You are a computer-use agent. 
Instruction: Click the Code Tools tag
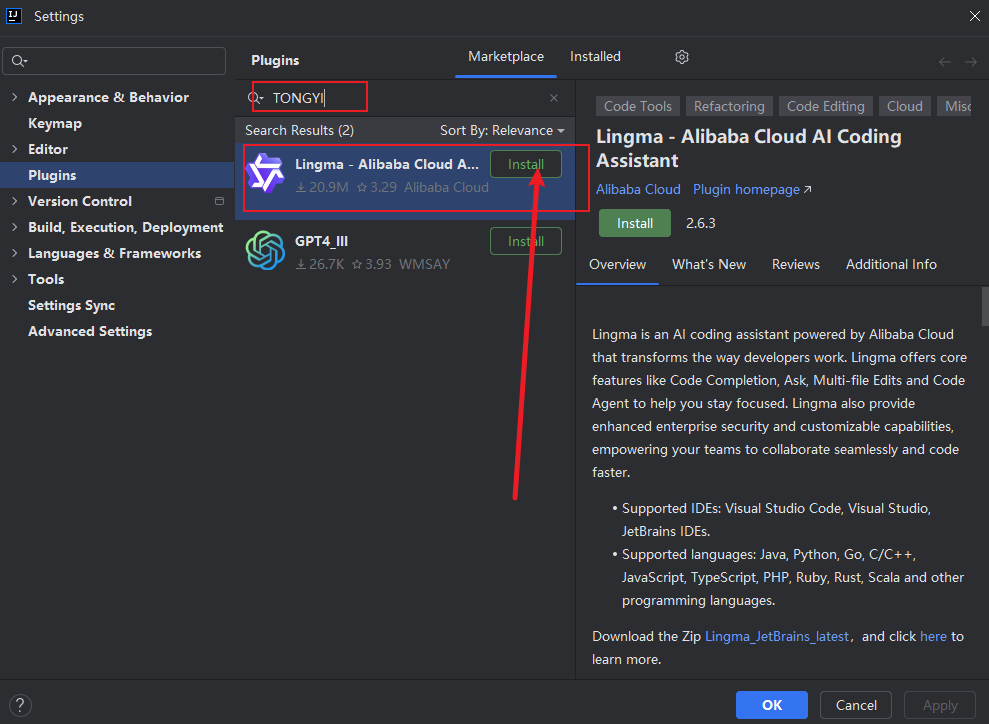(638, 106)
